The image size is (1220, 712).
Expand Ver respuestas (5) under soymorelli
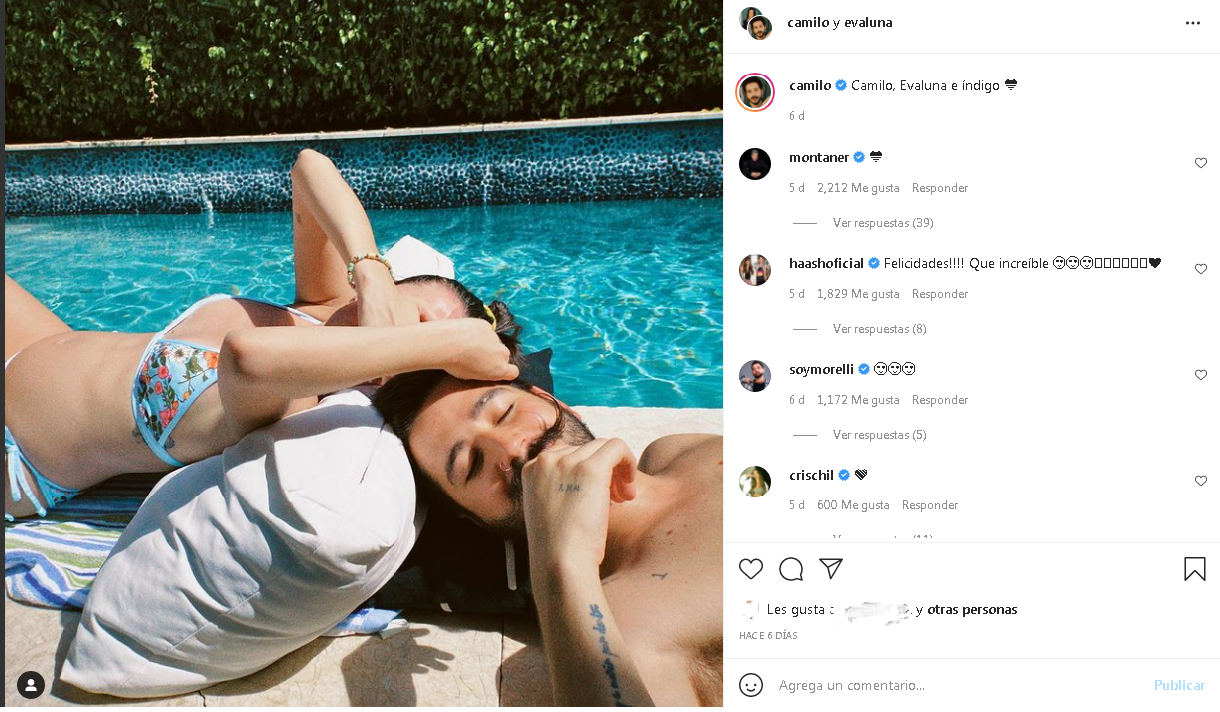880,435
